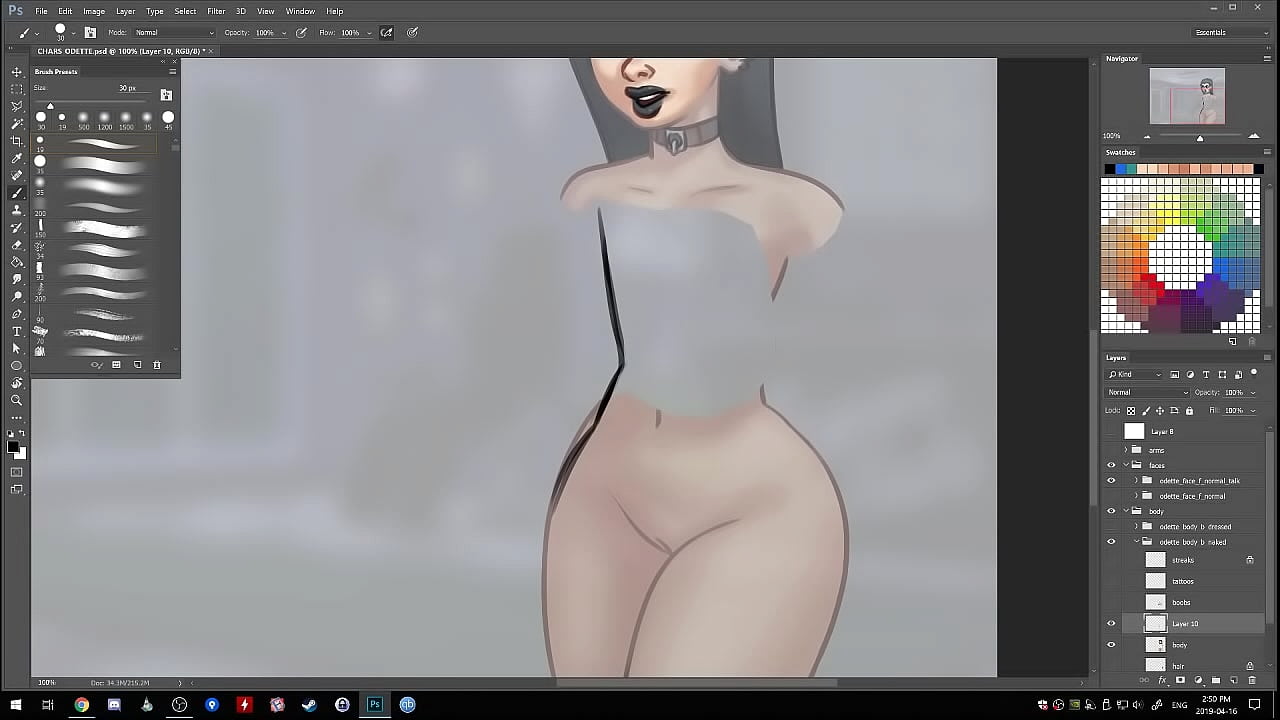The image size is (1280, 720).
Task: Expand the arms layer group
Action: click(1126, 450)
